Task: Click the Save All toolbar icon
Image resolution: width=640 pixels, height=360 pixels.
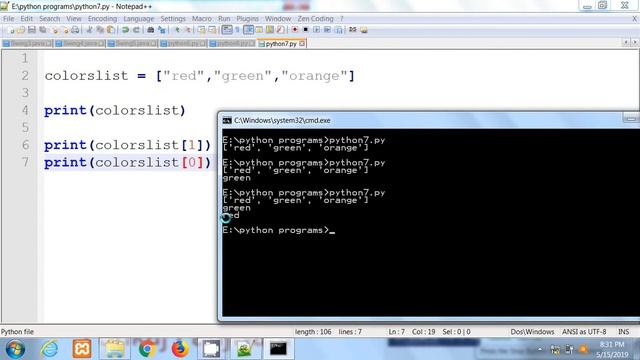Action: (42, 30)
